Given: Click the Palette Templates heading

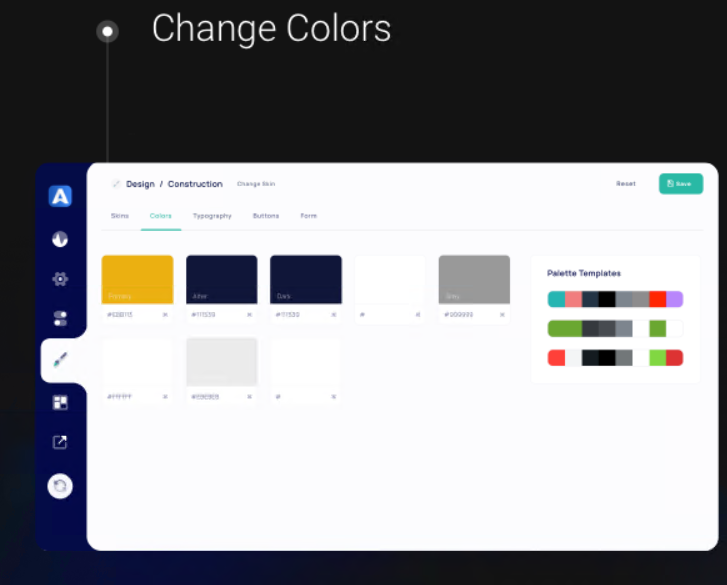Looking at the screenshot, I should pos(584,273).
